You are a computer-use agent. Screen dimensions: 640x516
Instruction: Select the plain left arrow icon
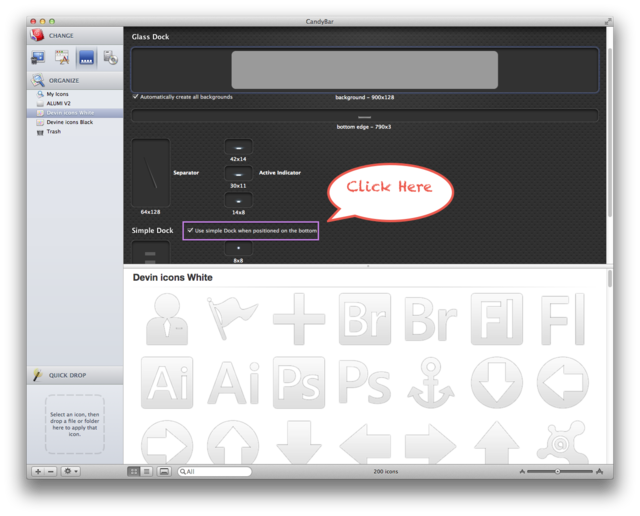click(x=365, y=444)
